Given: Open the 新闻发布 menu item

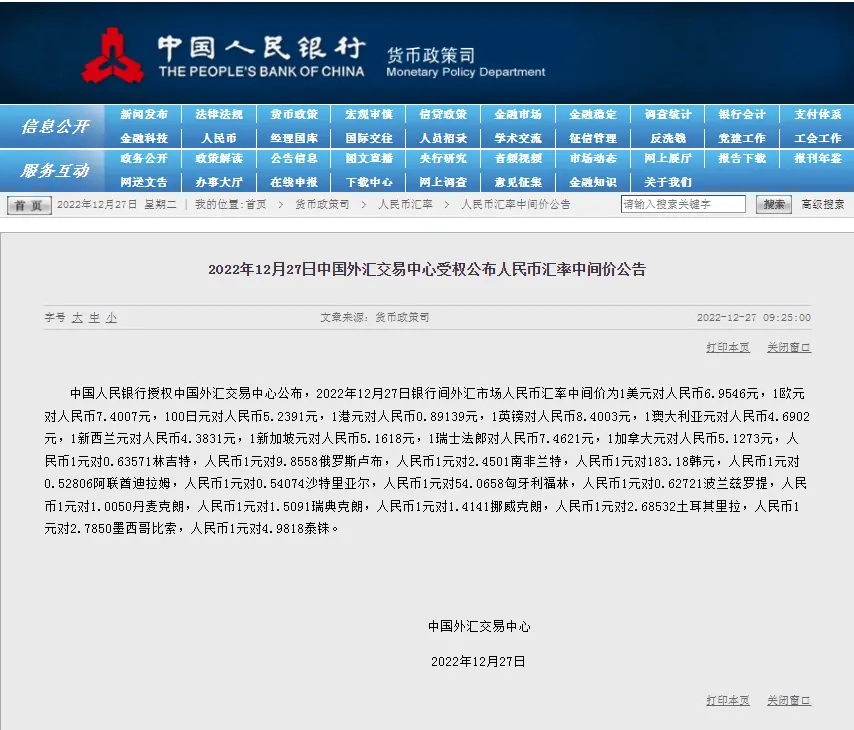Looking at the screenshot, I should pos(144,115).
